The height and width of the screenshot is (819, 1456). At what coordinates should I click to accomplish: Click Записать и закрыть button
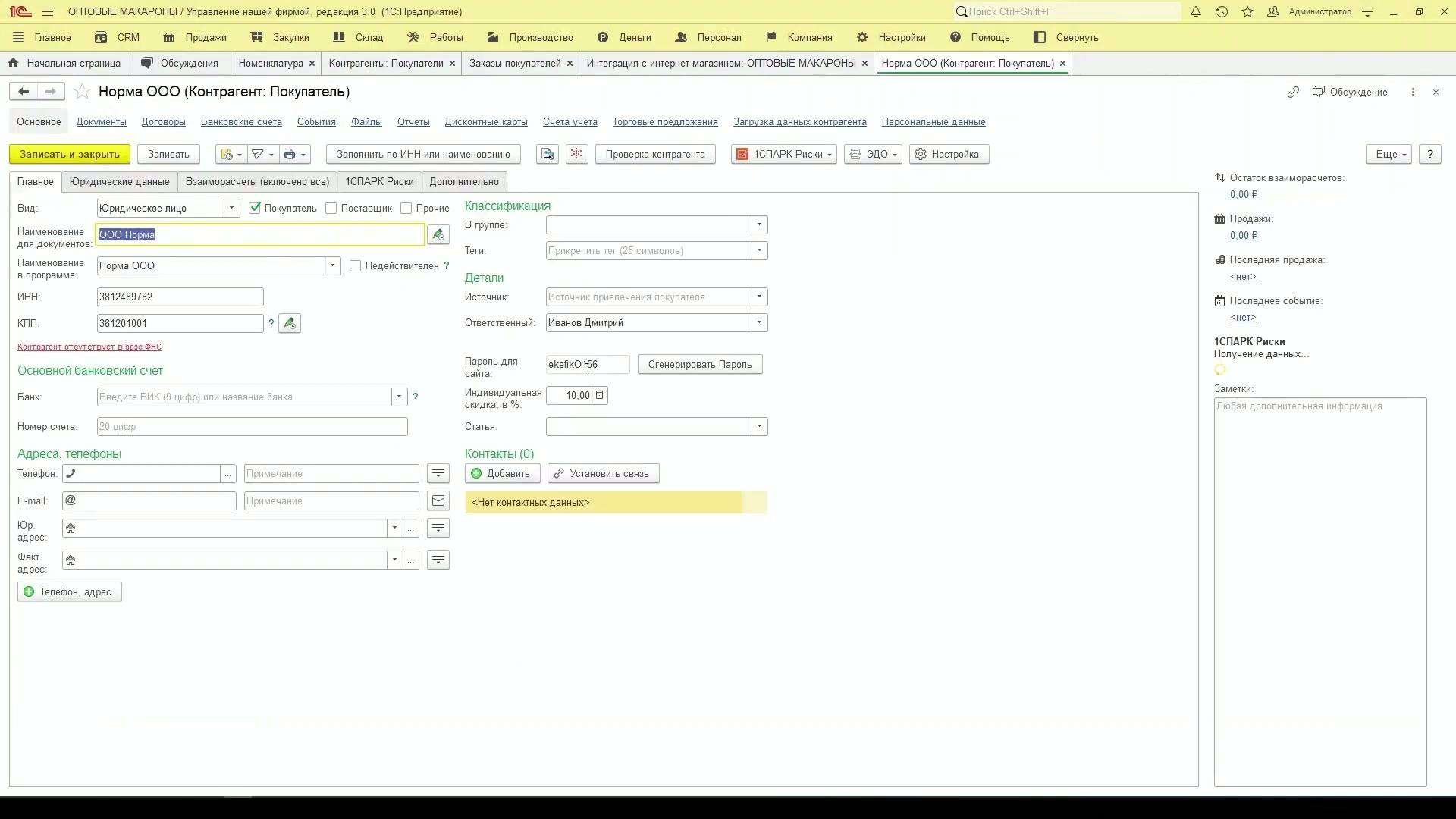click(70, 155)
